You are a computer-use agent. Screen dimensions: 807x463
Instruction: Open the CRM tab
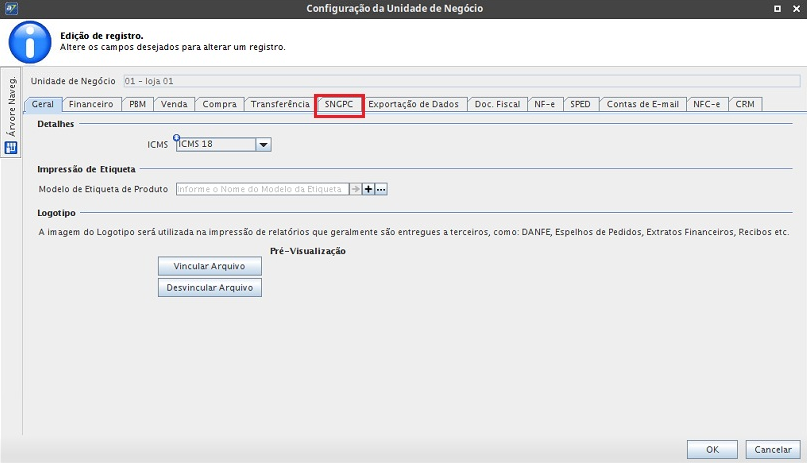[x=745, y=104]
